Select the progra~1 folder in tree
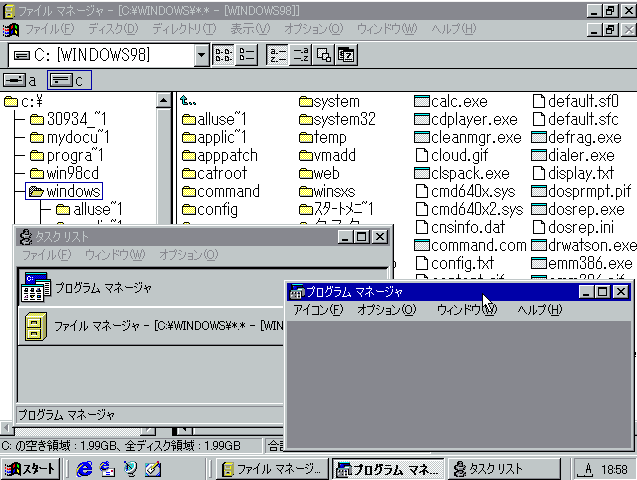This screenshot has height=480, width=637. tap(67, 155)
